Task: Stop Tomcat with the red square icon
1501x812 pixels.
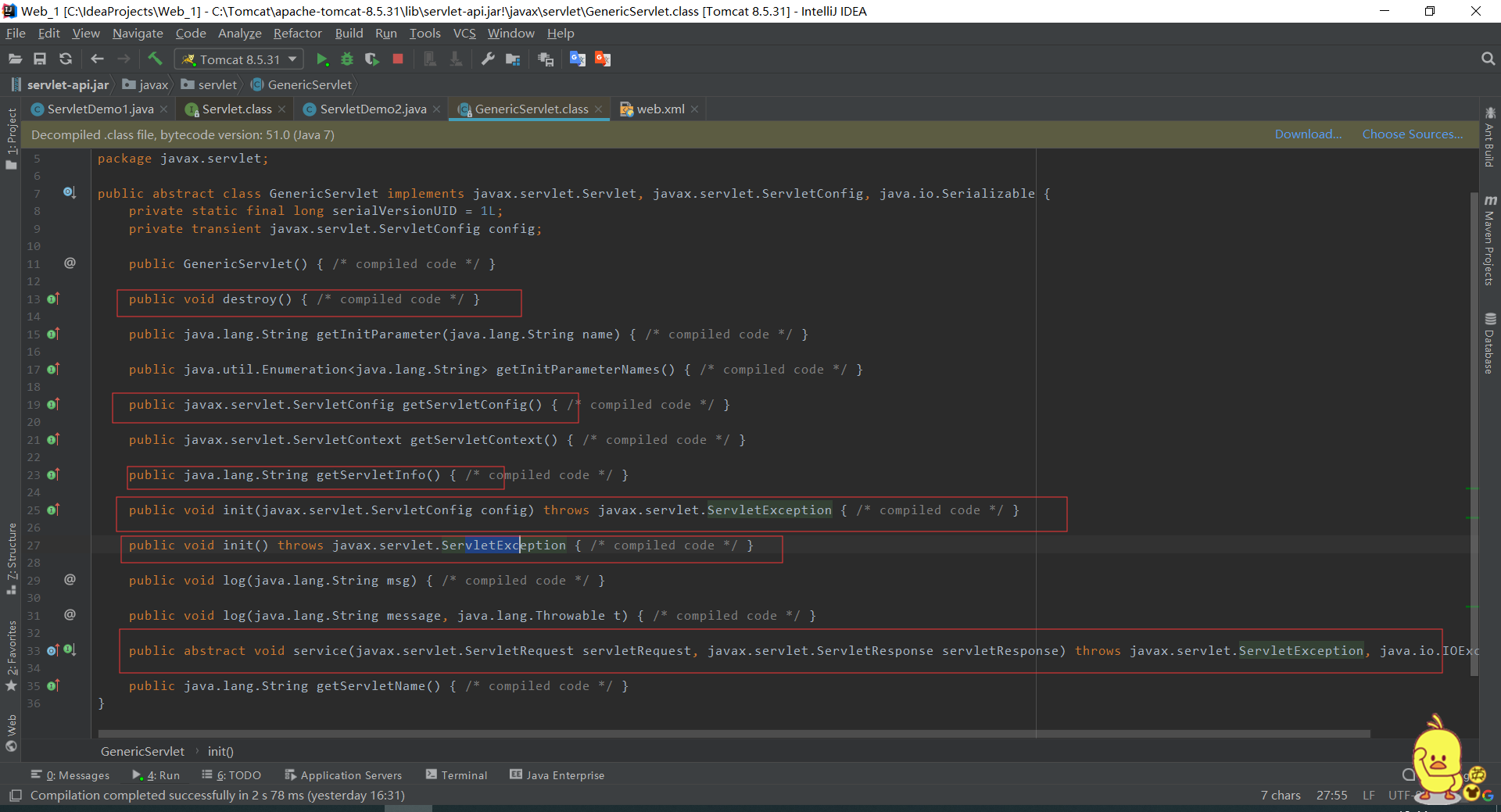Action: [x=397, y=59]
